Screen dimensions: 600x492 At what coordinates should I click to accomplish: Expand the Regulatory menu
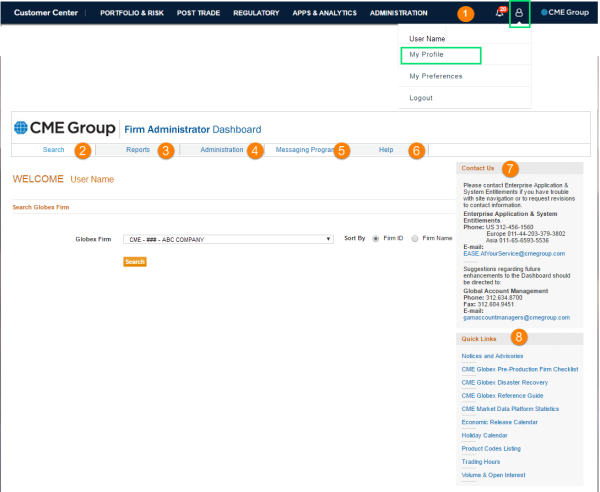pos(256,13)
